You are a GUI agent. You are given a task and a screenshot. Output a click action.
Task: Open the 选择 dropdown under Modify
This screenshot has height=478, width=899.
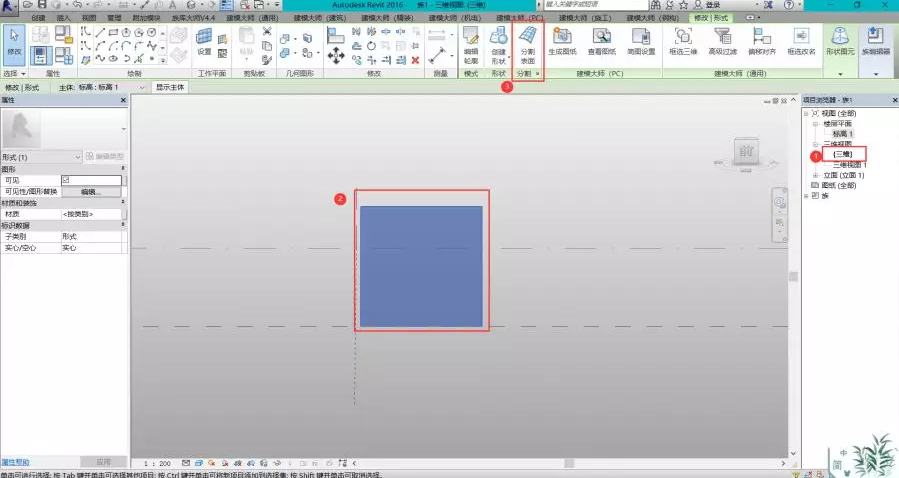(x=15, y=74)
